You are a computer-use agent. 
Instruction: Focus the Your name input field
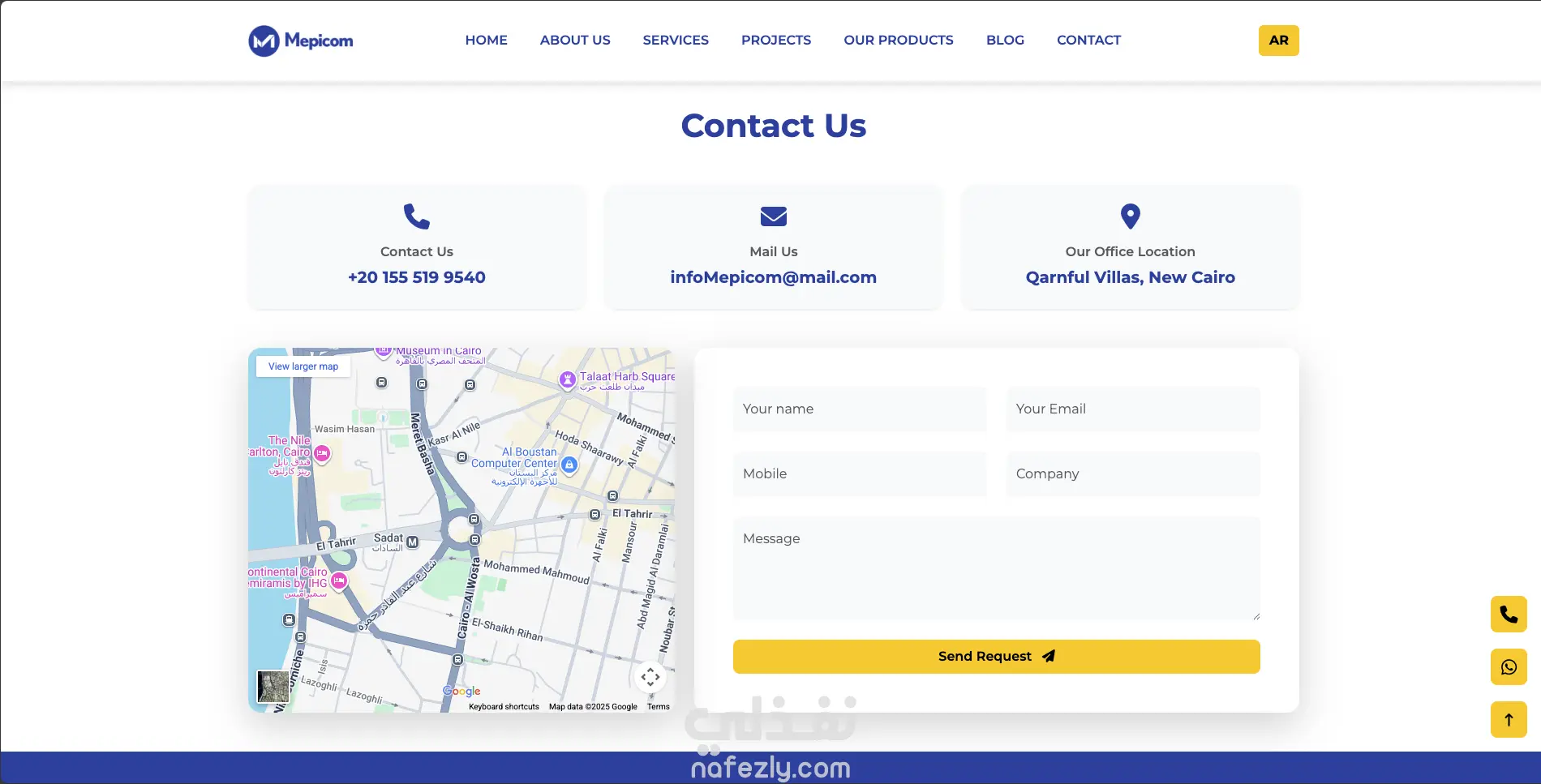coord(860,409)
